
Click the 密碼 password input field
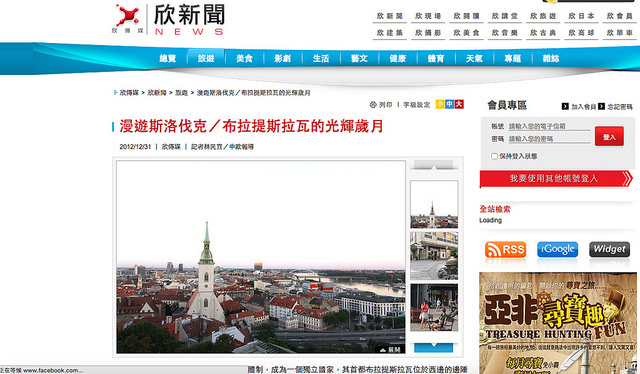click(x=549, y=139)
